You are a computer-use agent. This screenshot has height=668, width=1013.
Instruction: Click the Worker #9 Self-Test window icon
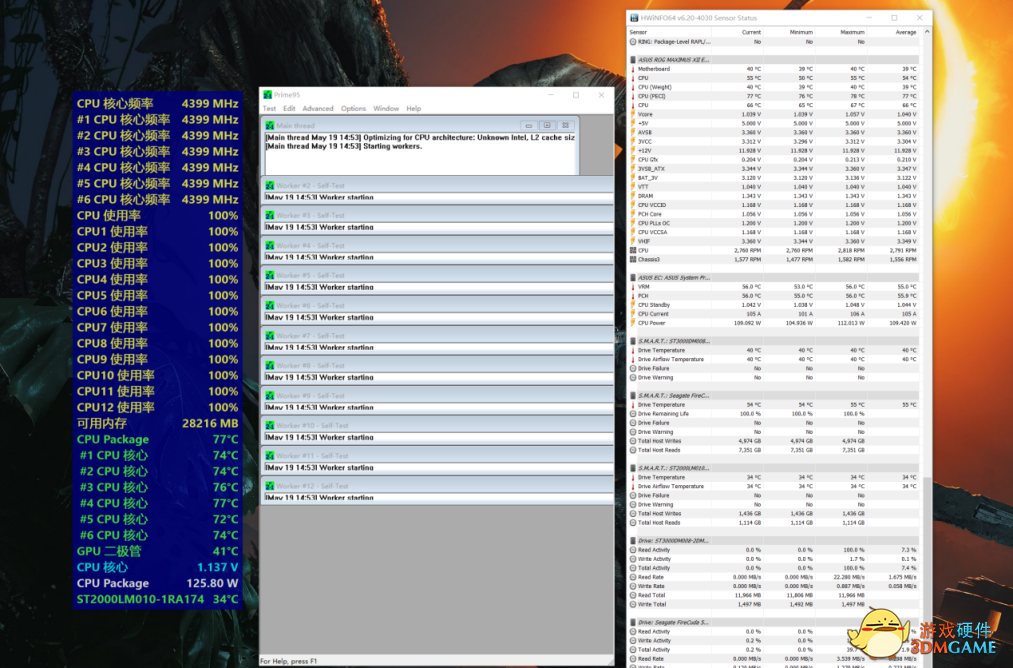coord(270,396)
